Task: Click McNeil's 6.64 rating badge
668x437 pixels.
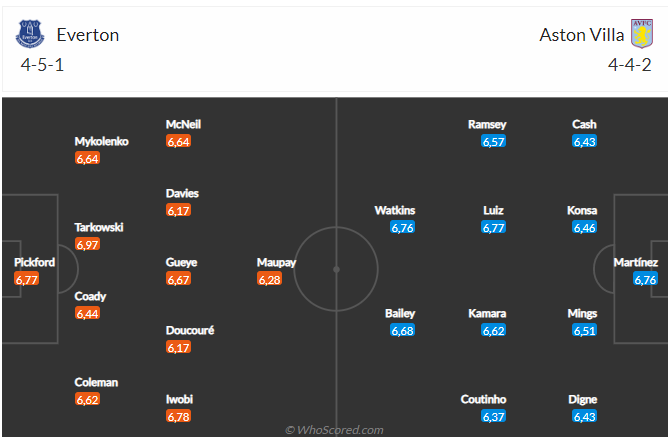Action: (178, 142)
